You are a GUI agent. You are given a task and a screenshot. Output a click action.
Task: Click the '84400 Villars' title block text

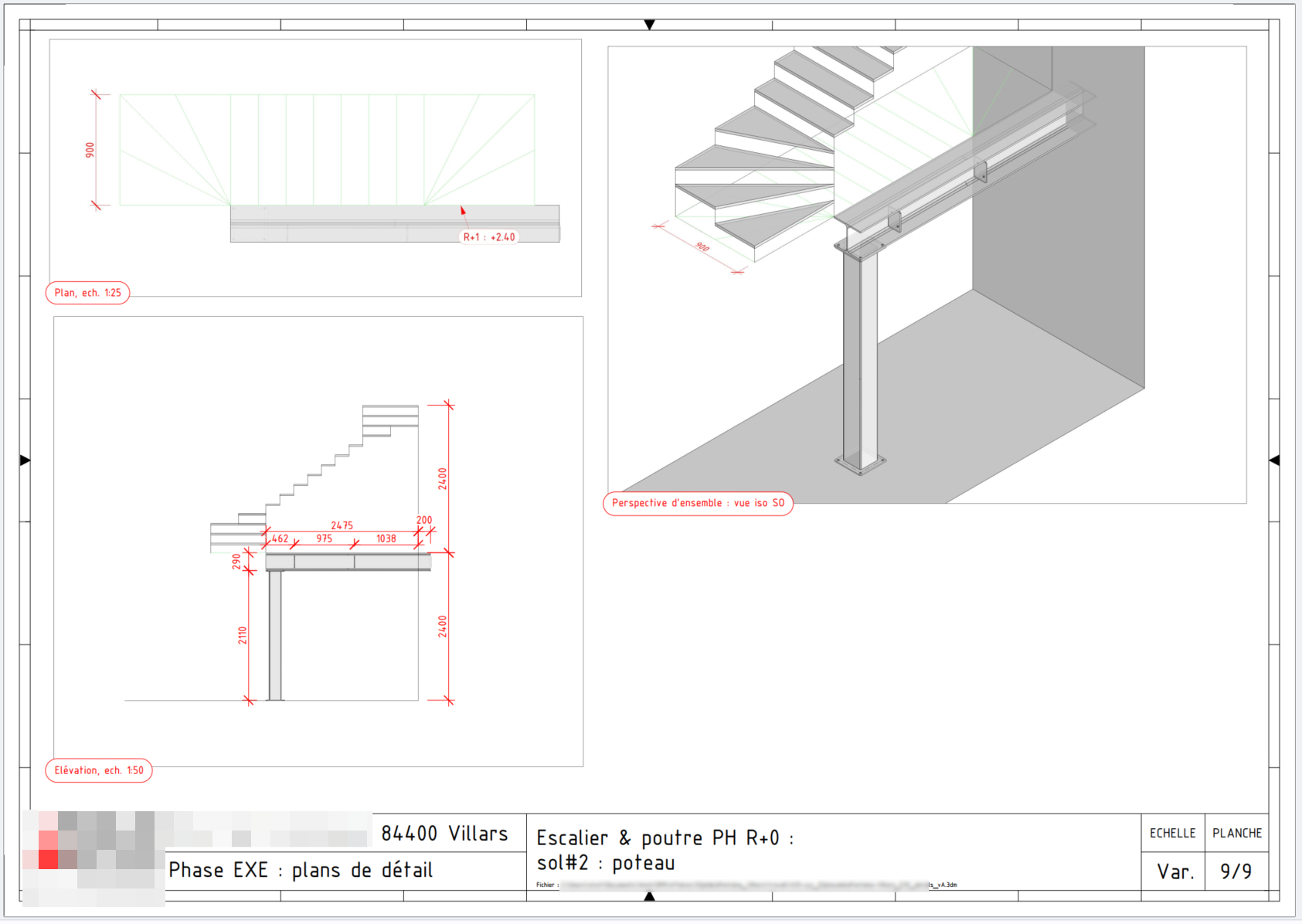[x=444, y=834]
